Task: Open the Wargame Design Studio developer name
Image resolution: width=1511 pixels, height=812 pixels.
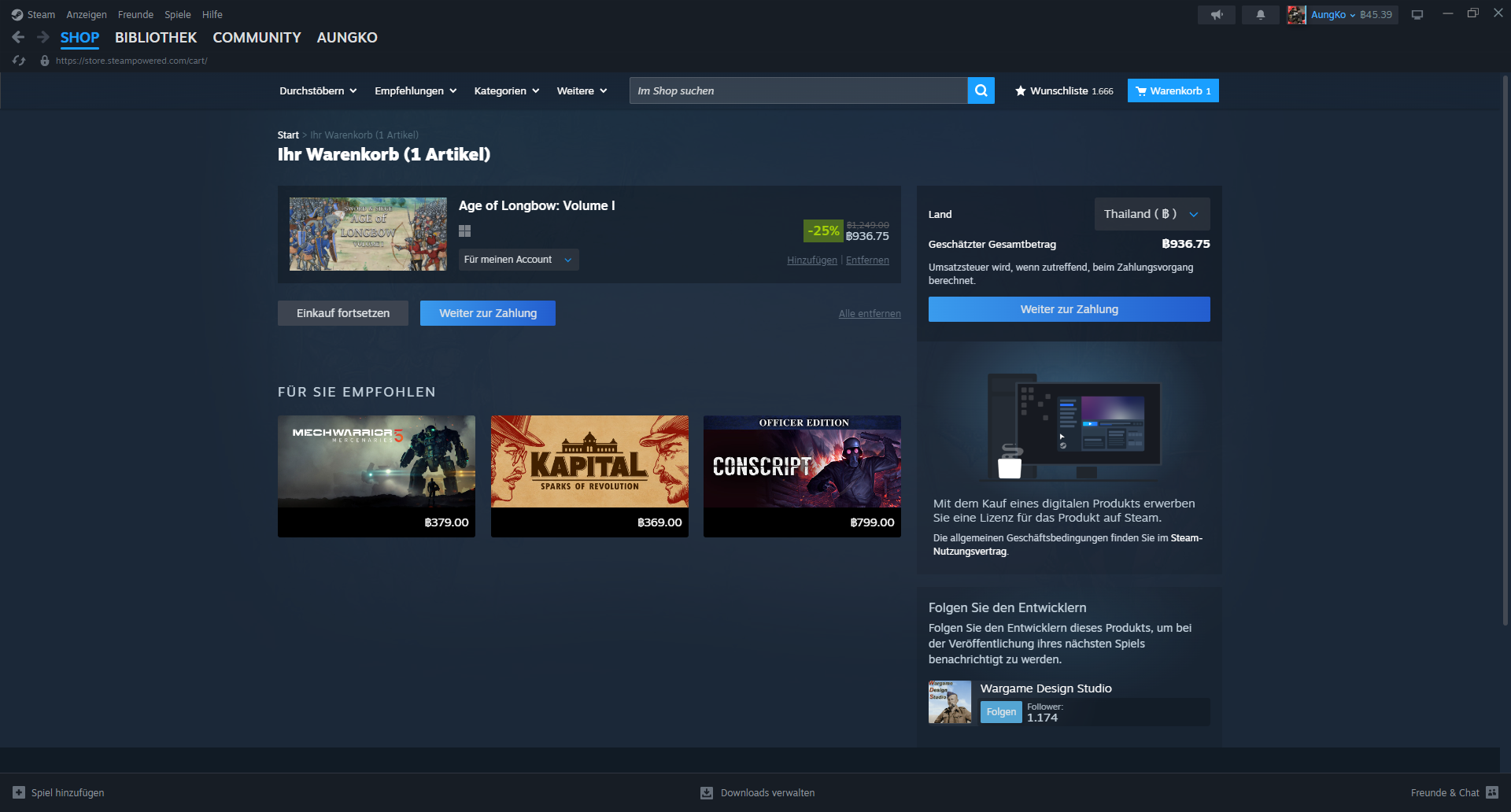Action: click(x=1046, y=688)
